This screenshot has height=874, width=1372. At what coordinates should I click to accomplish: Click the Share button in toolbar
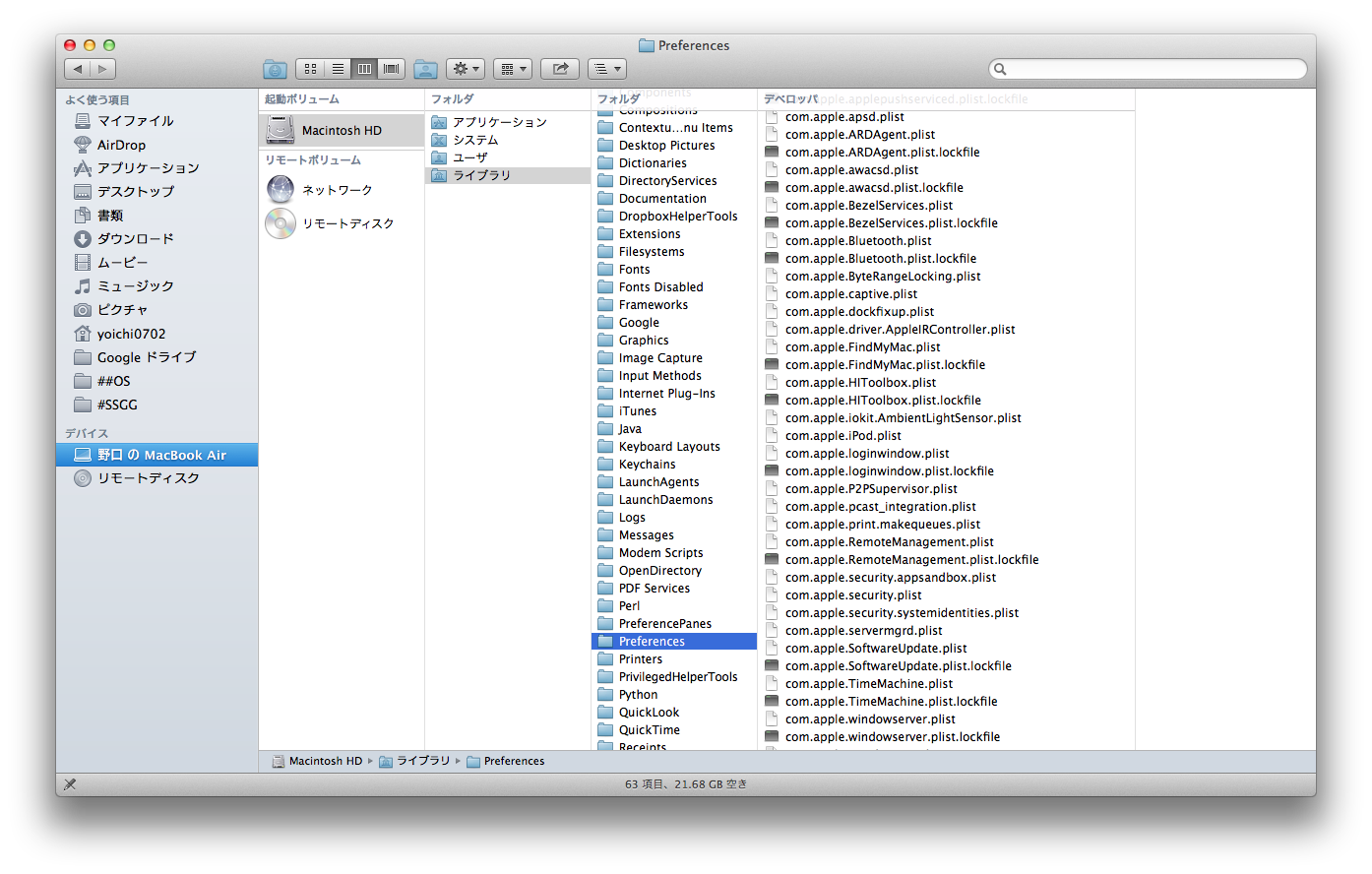560,69
